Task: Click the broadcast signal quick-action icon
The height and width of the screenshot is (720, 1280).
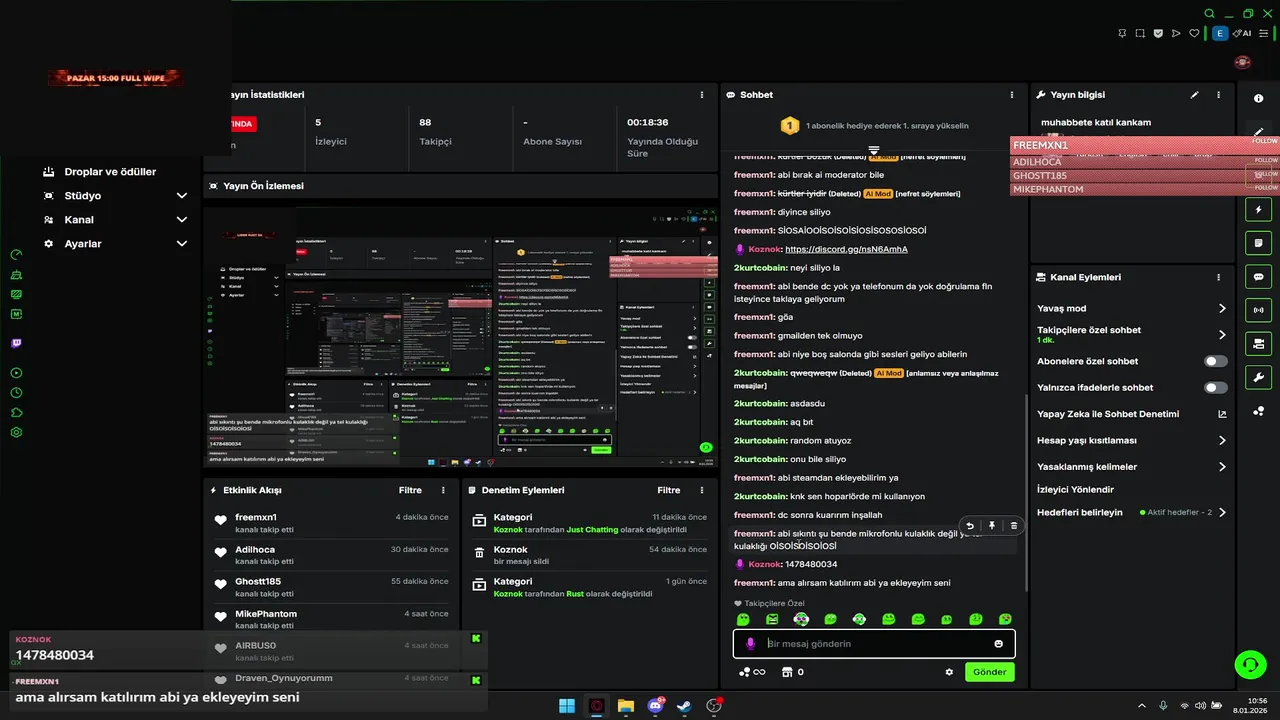Action: [x=1259, y=310]
